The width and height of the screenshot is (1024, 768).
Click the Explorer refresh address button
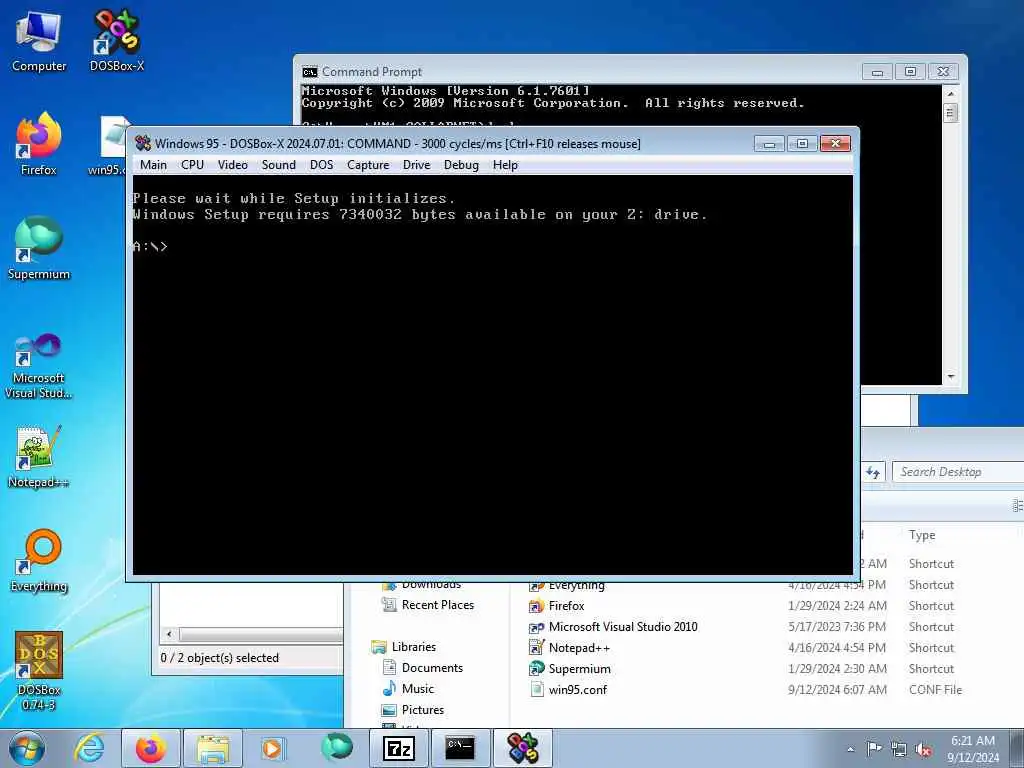pyautogui.click(x=873, y=472)
